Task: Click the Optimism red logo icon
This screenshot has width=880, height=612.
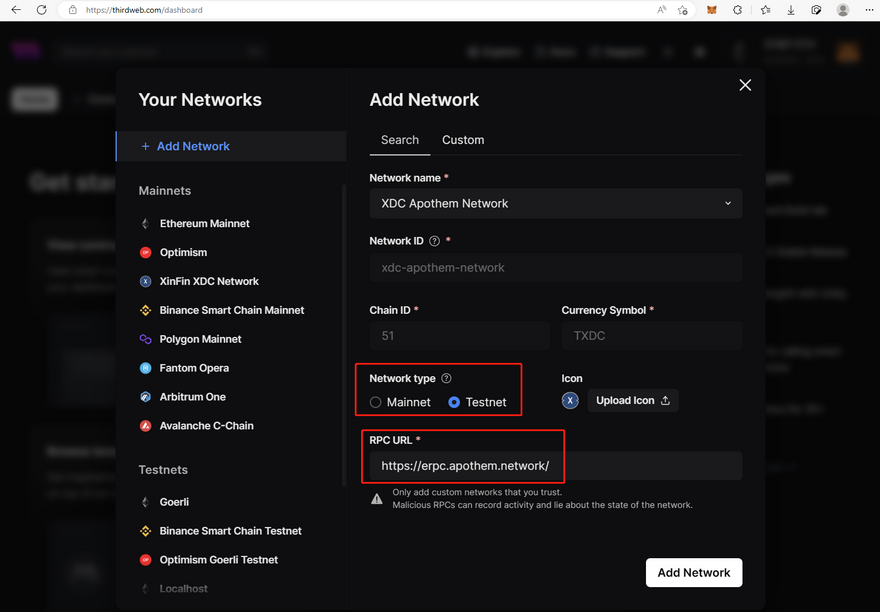Action: (146, 253)
